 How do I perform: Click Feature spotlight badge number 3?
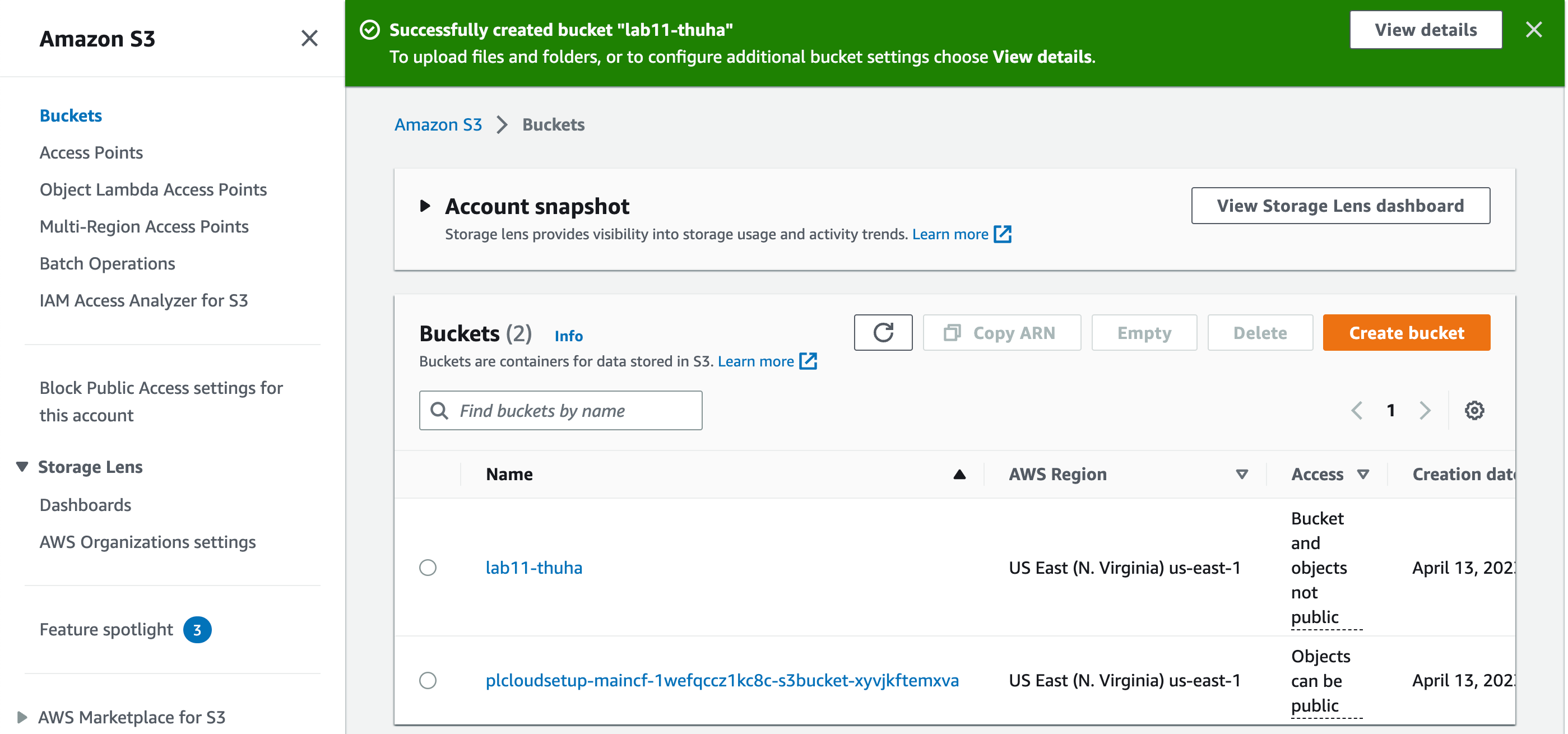tap(197, 629)
